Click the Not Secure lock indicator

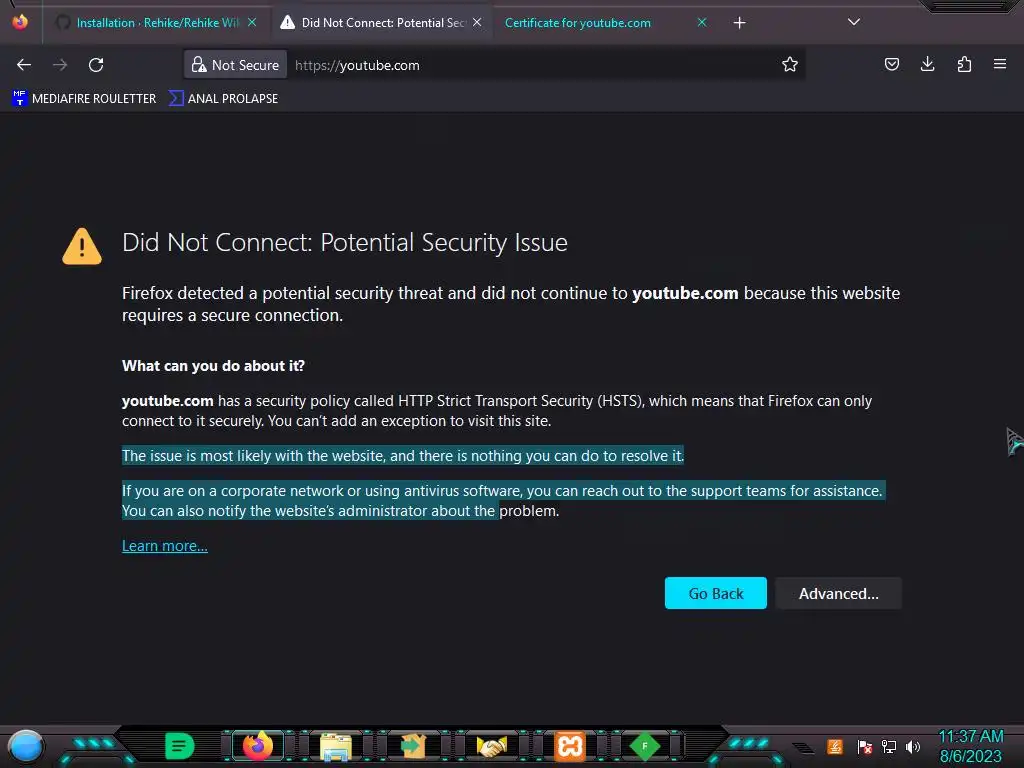(x=235, y=65)
